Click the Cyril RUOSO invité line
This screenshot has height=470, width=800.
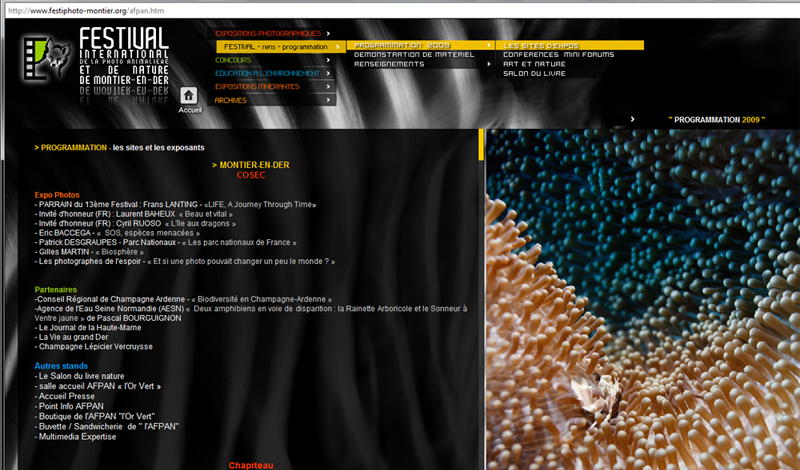tap(135, 224)
